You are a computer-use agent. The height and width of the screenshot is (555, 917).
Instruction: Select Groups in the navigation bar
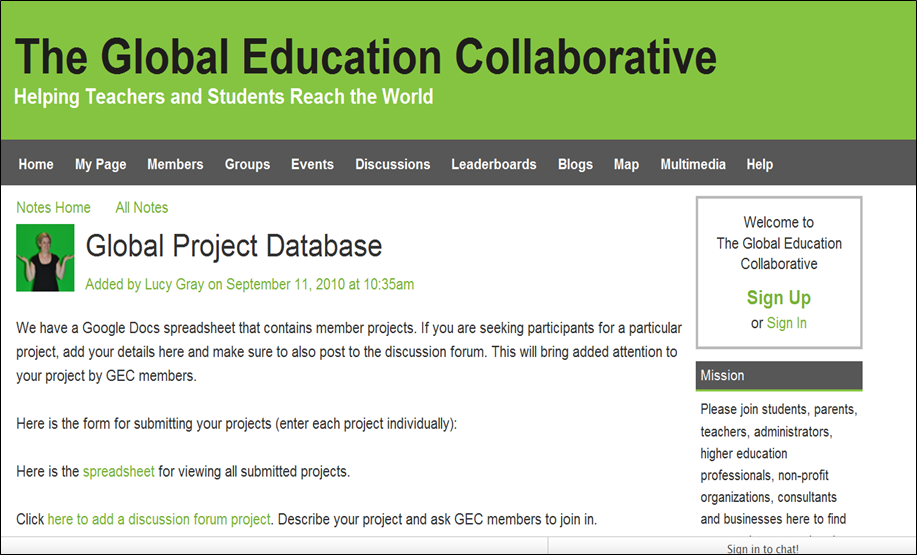(247, 164)
